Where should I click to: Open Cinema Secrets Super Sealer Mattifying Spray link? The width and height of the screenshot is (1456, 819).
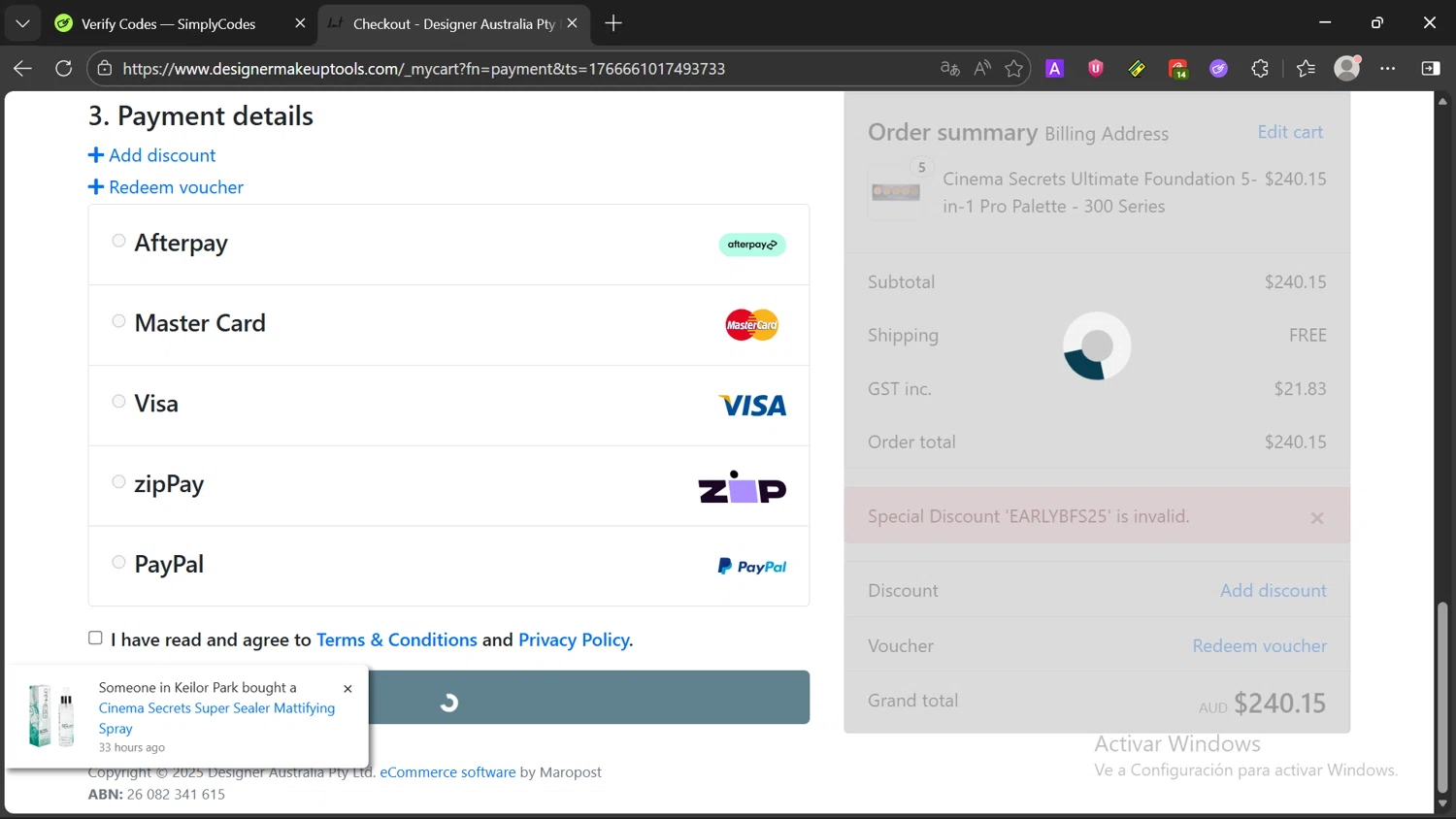pyautogui.click(x=216, y=718)
